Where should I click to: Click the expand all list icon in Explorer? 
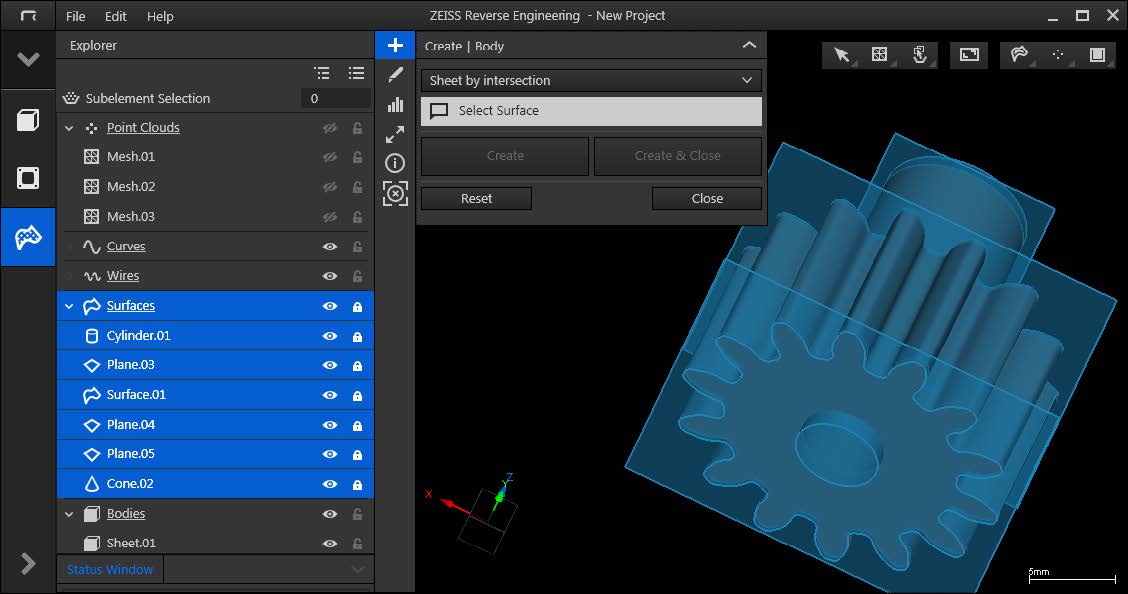tap(356, 73)
